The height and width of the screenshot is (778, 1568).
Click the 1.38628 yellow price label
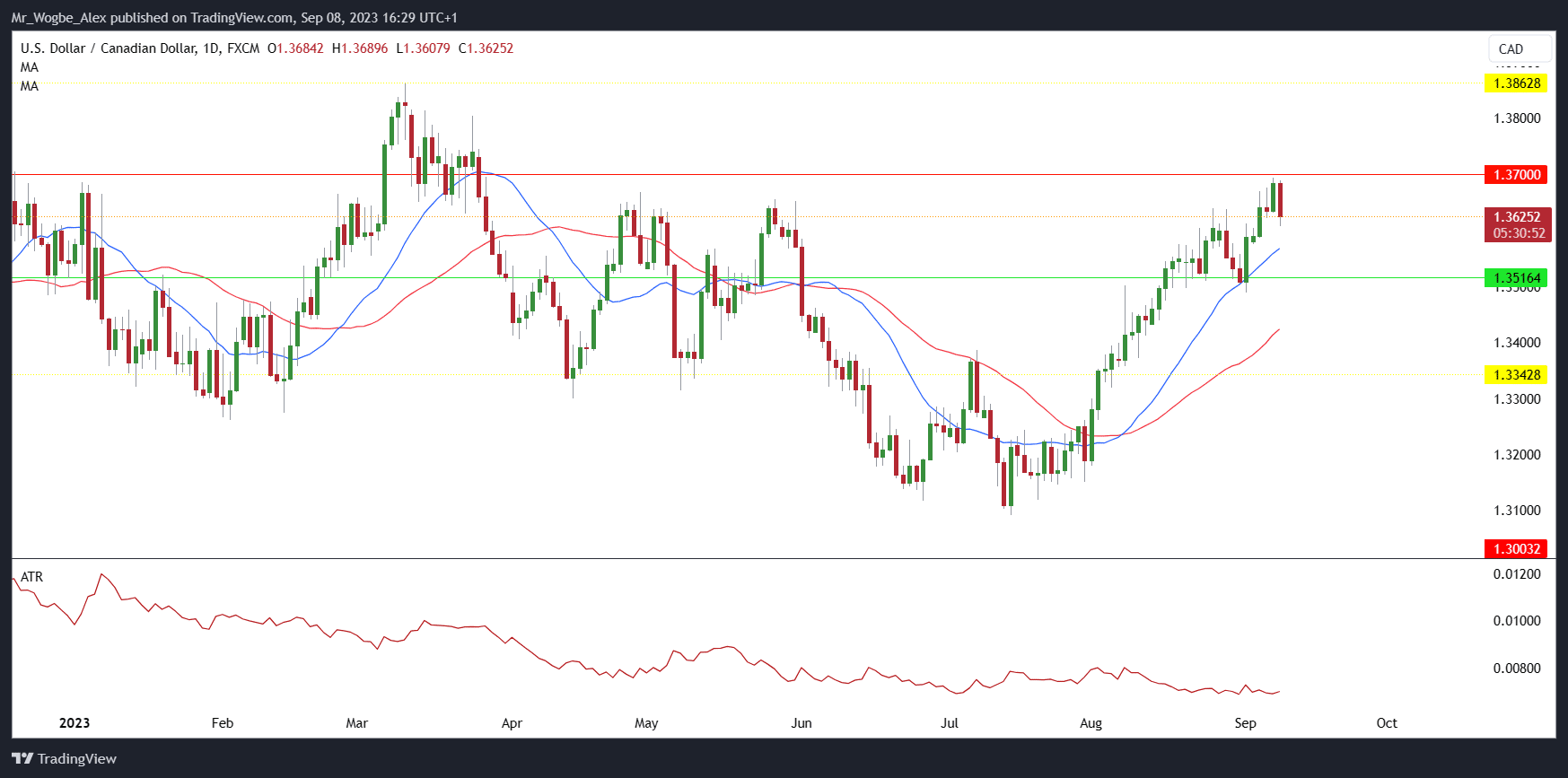tap(1517, 83)
